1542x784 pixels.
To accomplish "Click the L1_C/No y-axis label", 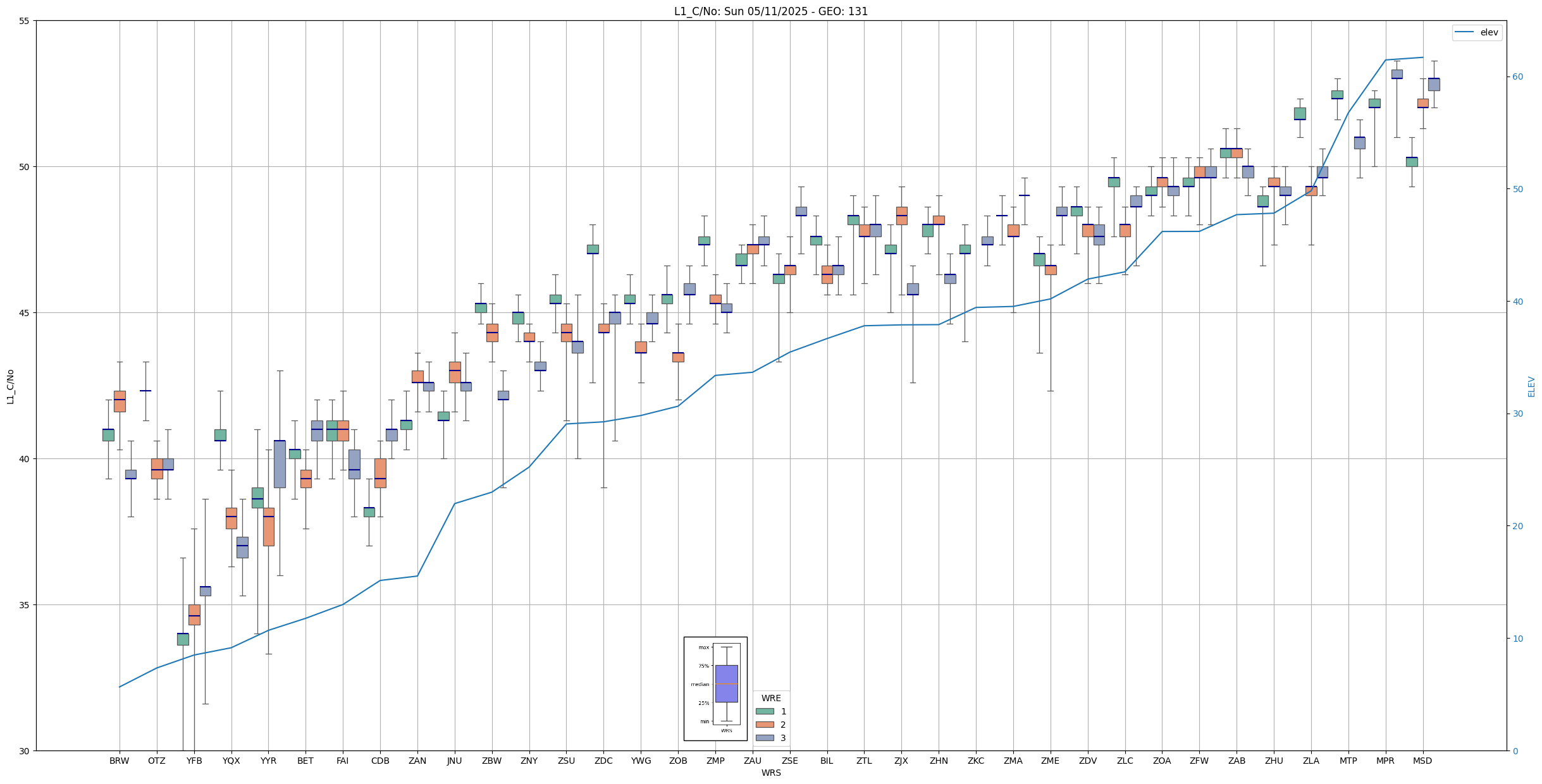I will pyautogui.click(x=10, y=386).
